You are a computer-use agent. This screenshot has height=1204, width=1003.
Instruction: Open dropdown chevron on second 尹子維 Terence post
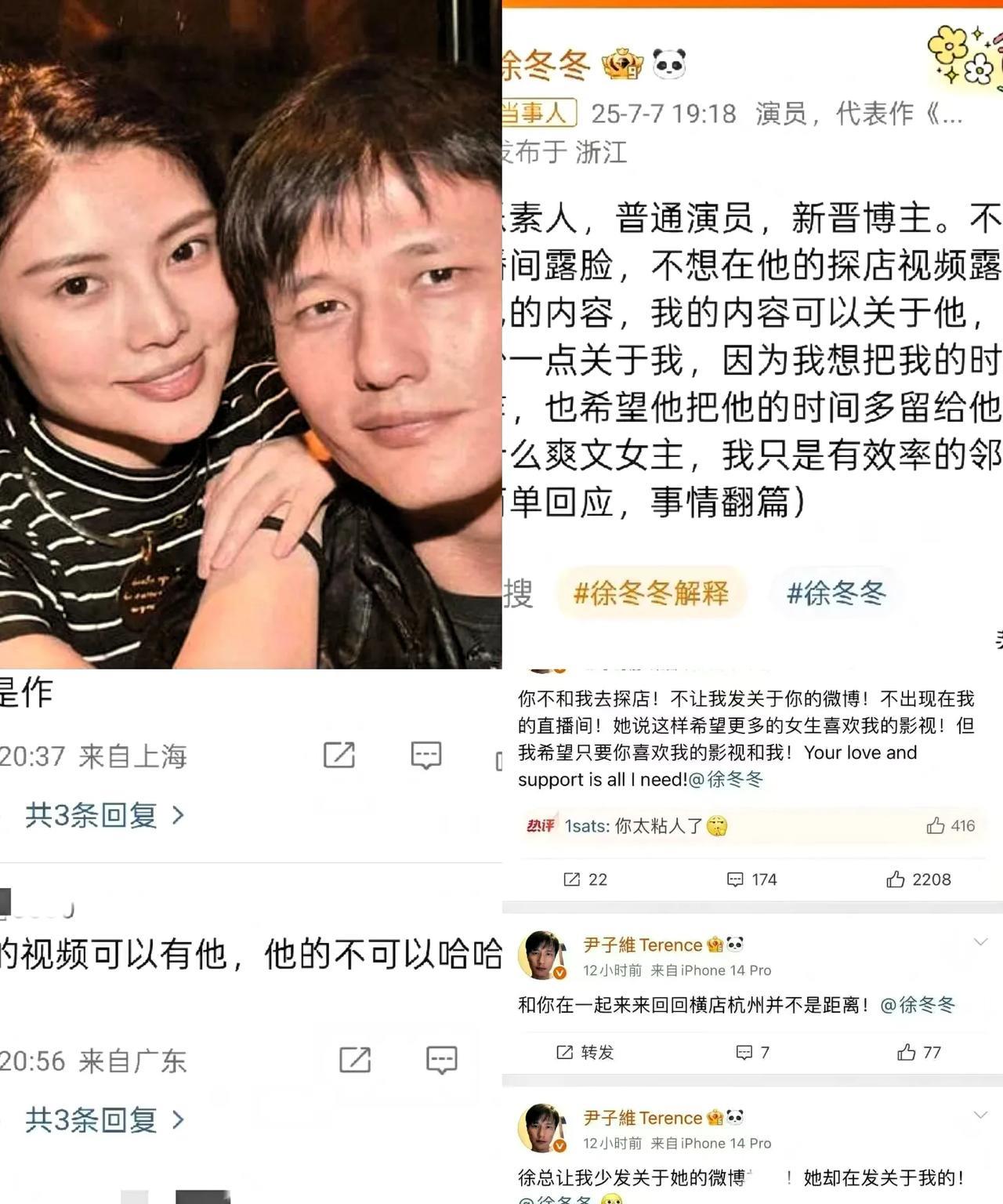pyautogui.click(x=980, y=1115)
